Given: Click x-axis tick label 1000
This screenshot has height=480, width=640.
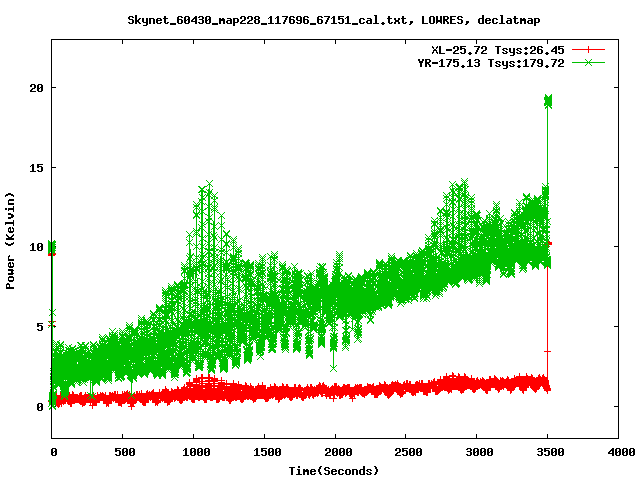Looking at the screenshot, I should (196, 452).
